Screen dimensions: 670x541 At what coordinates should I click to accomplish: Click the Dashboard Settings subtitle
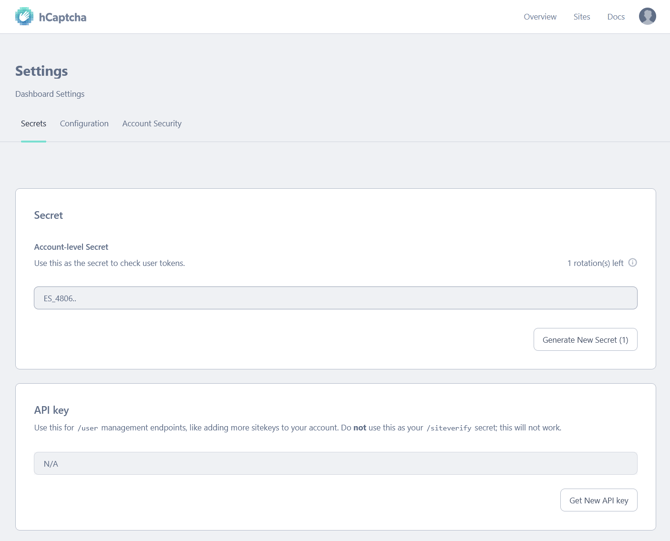coord(50,94)
